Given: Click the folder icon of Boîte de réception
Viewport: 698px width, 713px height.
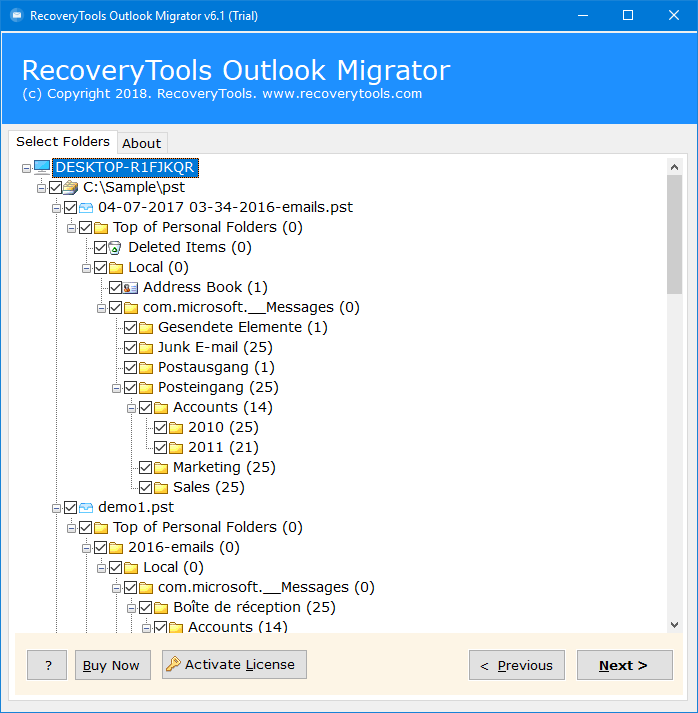Looking at the screenshot, I should (161, 608).
